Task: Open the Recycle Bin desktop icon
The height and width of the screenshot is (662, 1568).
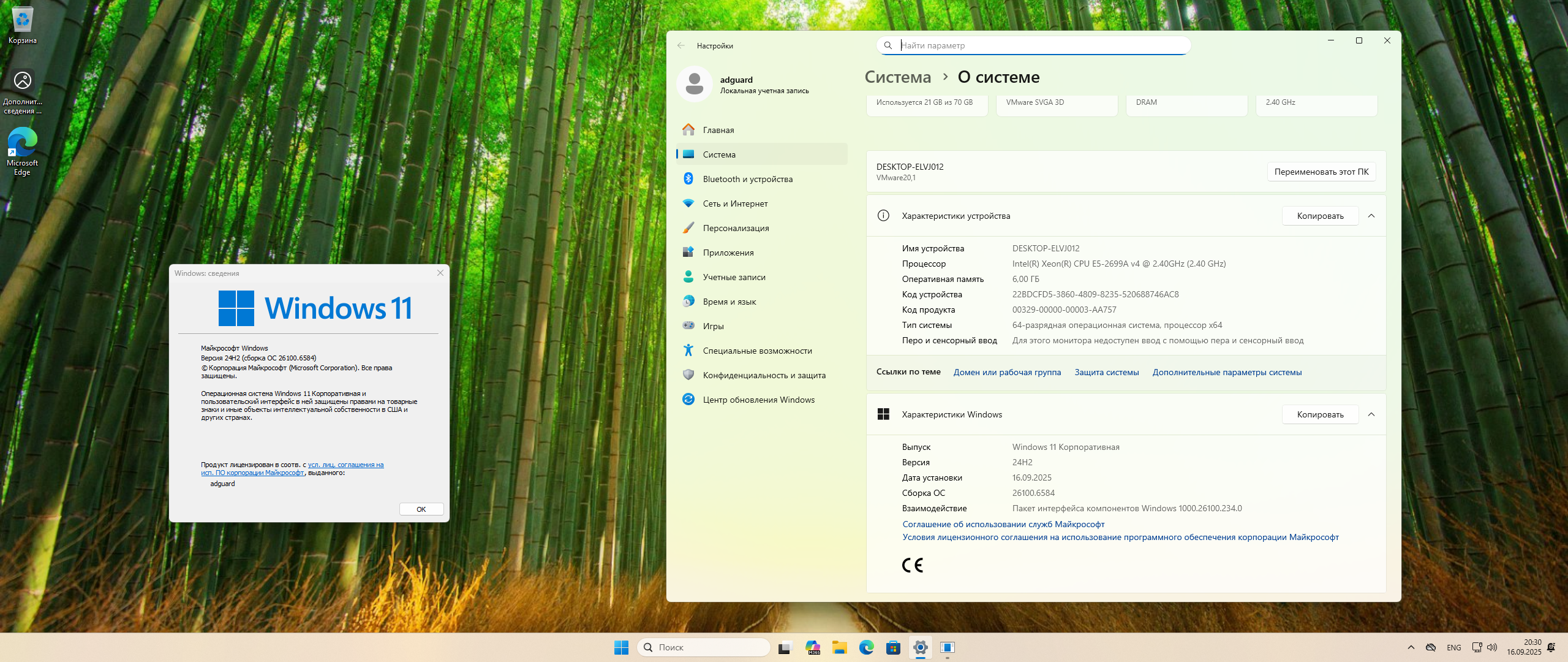Action: (23, 26)
